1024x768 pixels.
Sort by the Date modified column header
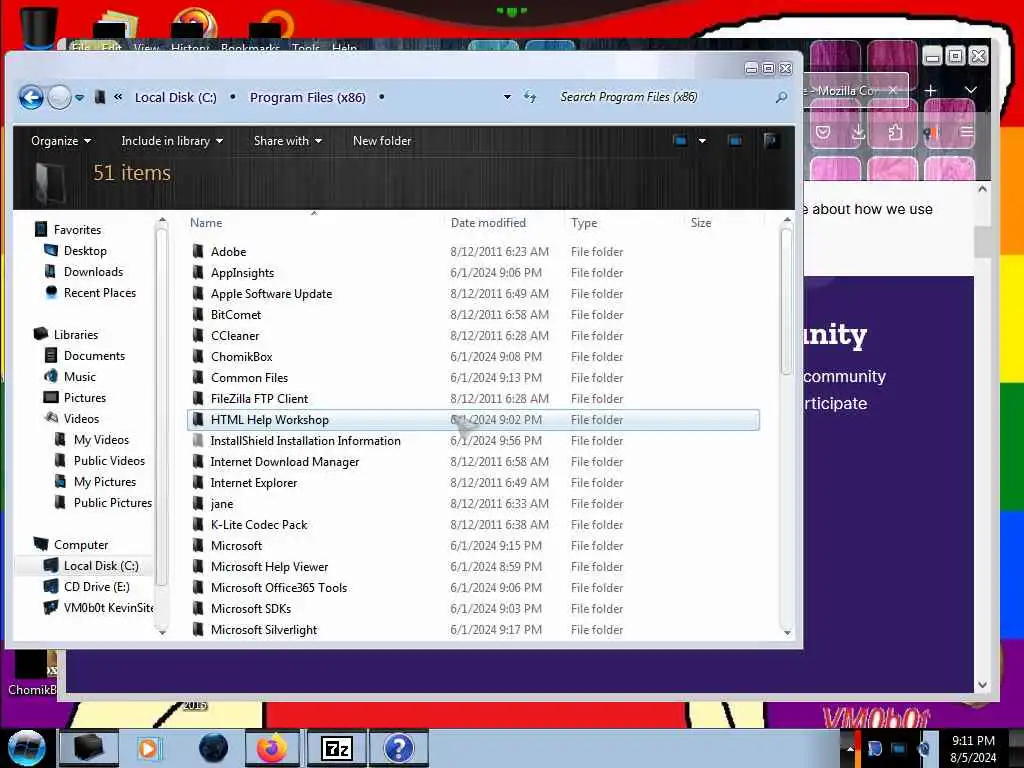488,223
